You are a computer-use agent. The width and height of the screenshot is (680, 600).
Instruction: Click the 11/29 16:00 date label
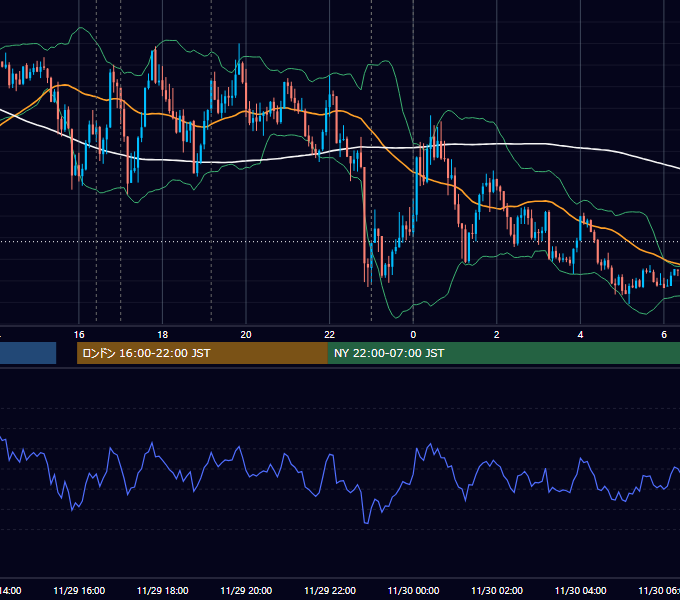(79, 591)
